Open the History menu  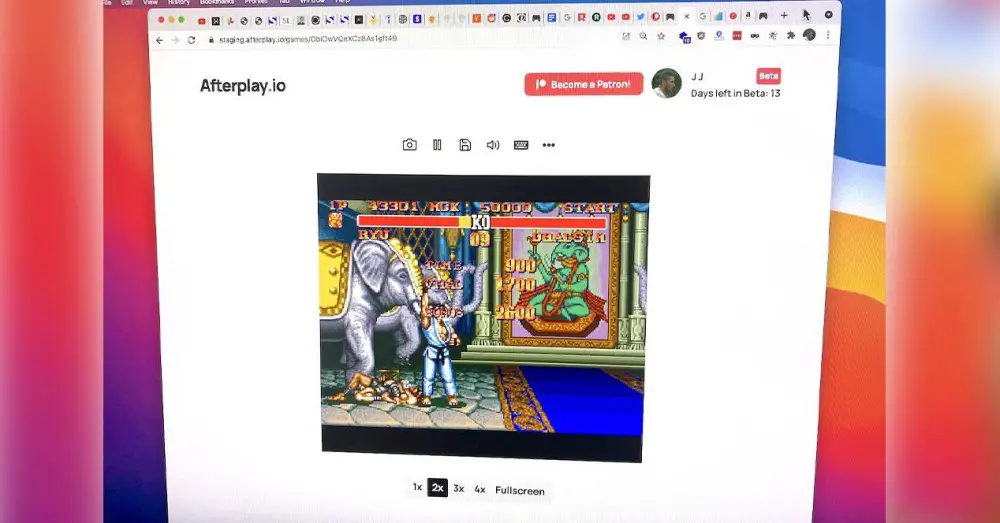pyautogui.click(x=179, y=3)
